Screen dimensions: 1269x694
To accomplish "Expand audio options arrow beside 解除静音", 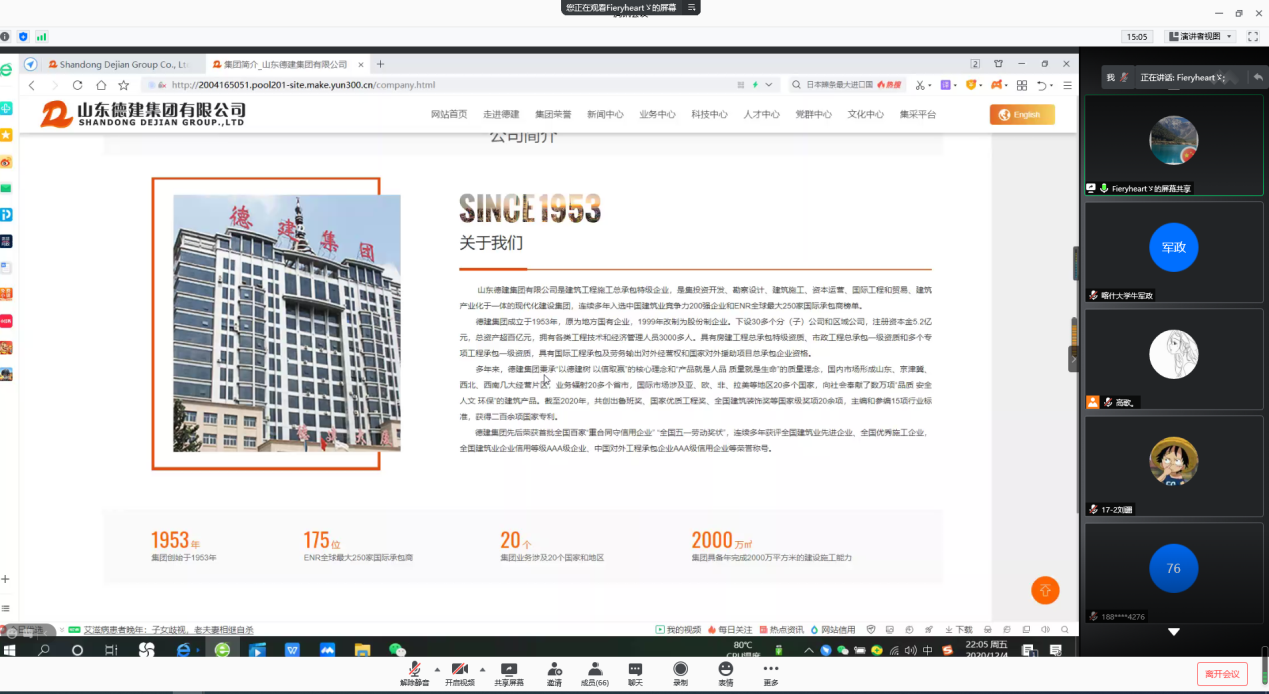I will [x=437, y=669].
